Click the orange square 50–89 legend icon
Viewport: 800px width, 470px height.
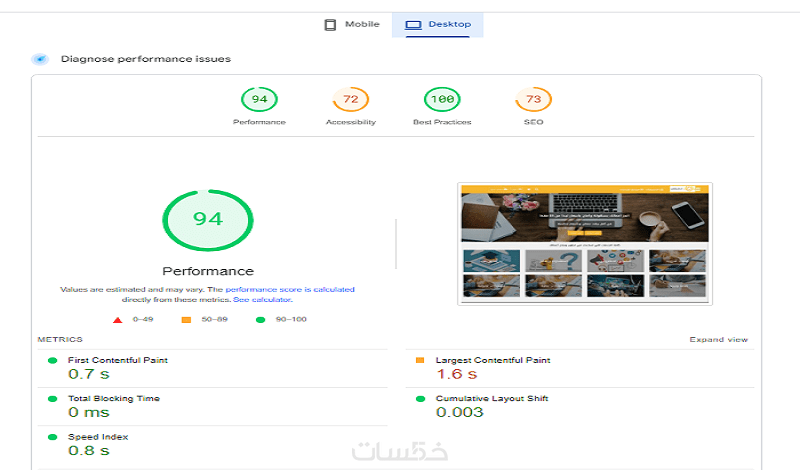(x=186, y=320)
